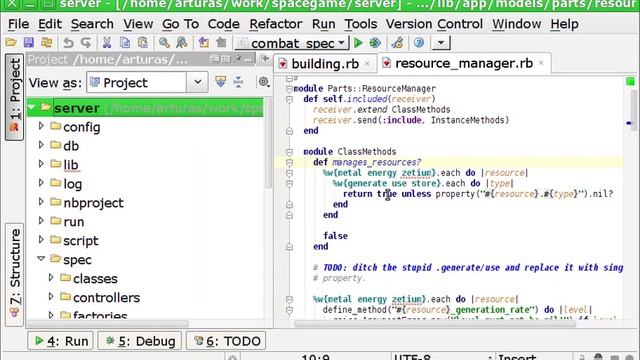Click hide-side-panel arrow beside editor tabs
This screenshot has width=640, height=360.
pos(264,59)
